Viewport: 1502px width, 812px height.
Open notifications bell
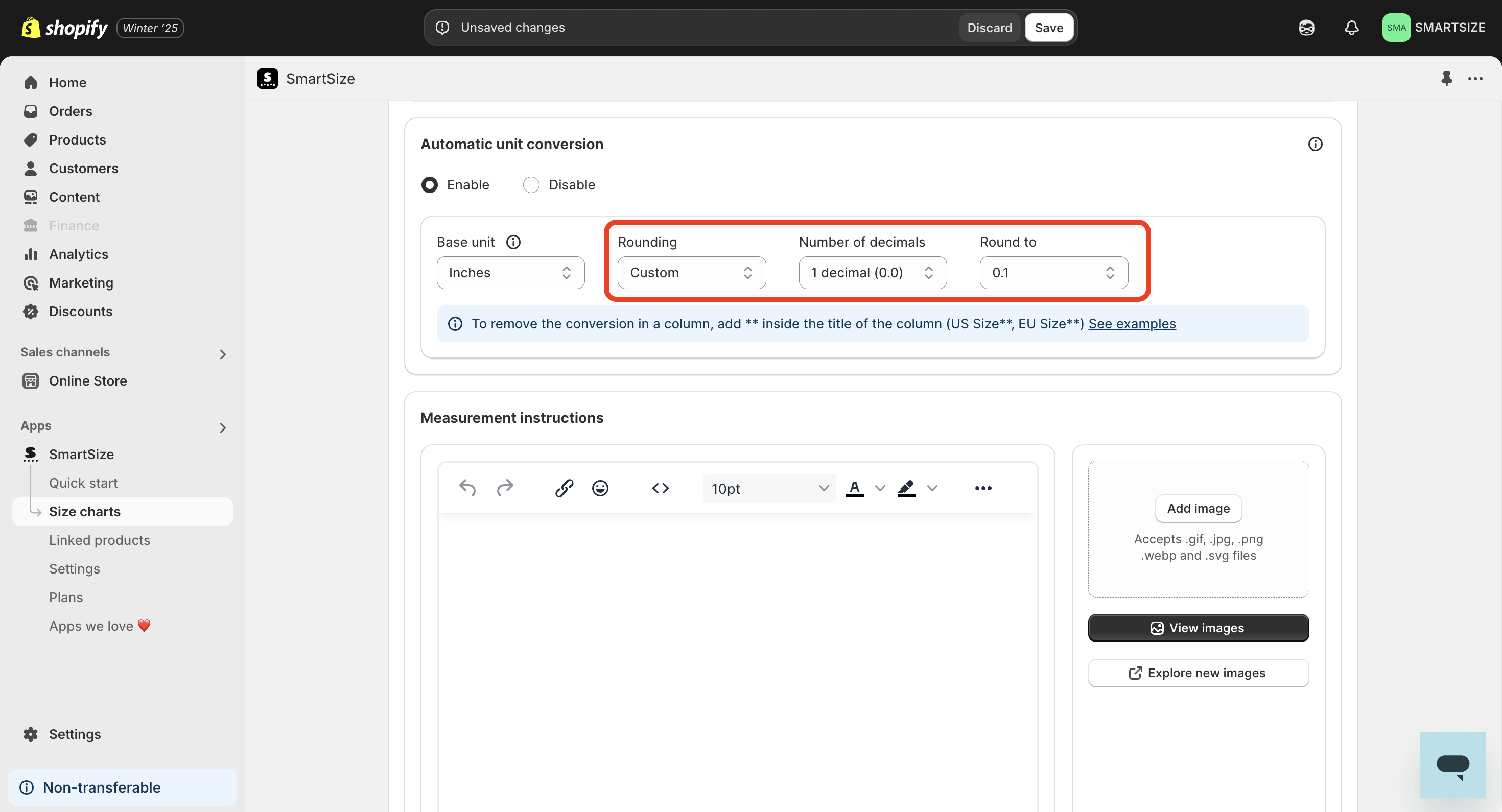pos(1352,28)
